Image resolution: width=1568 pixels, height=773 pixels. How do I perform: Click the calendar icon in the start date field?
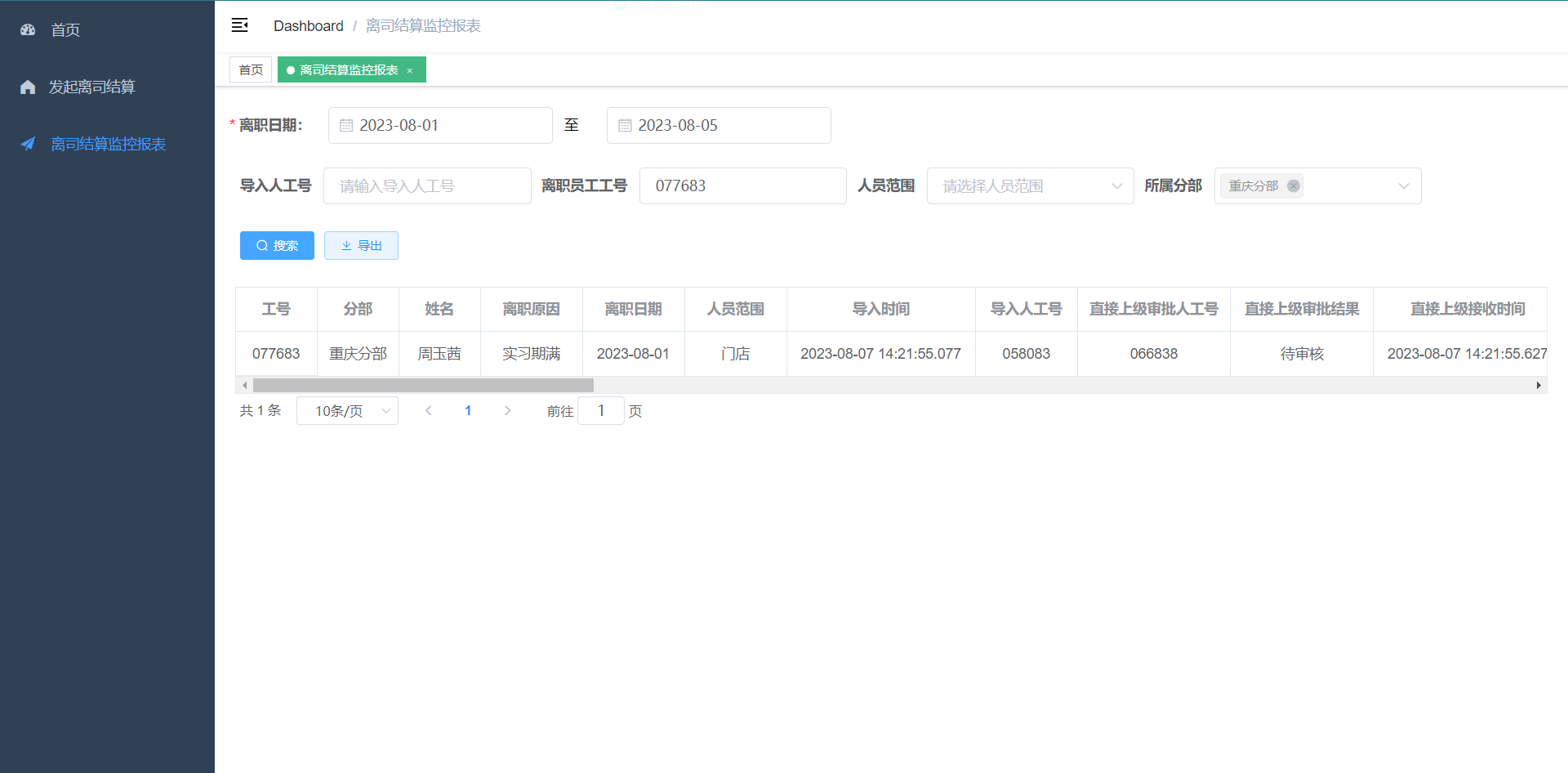(346, 125)
